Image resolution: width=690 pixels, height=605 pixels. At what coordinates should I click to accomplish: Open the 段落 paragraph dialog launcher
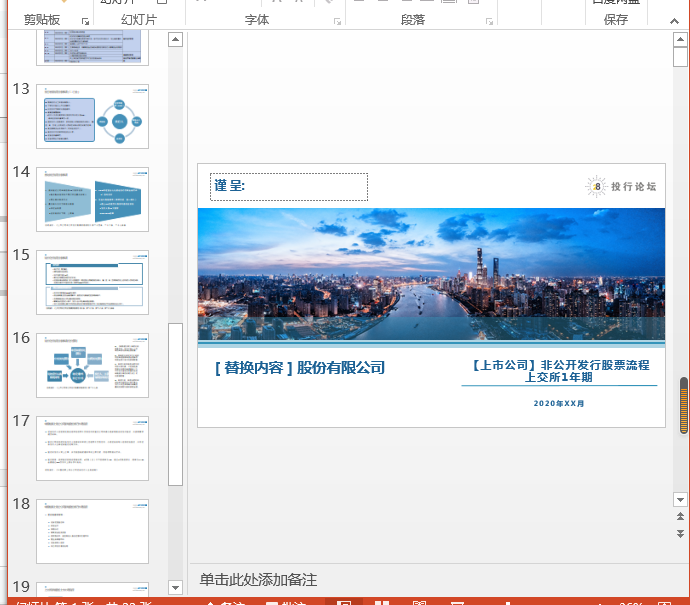(489, 22)
